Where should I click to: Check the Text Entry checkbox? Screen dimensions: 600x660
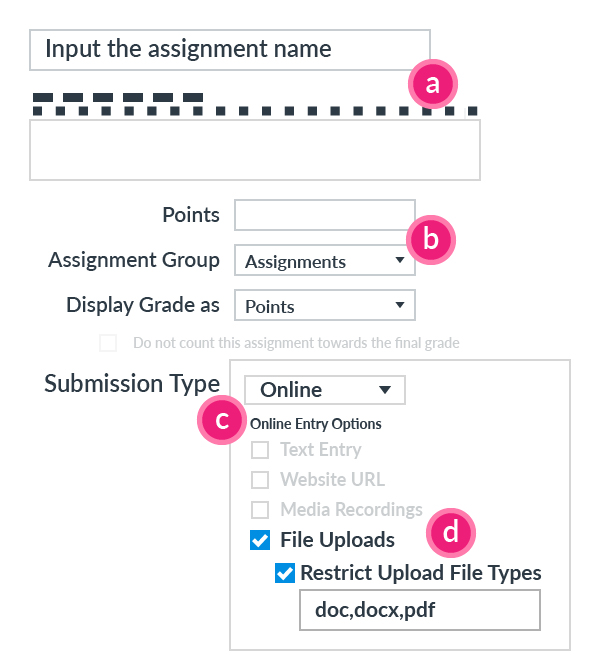pyautogui.click(x=260, y=451)
